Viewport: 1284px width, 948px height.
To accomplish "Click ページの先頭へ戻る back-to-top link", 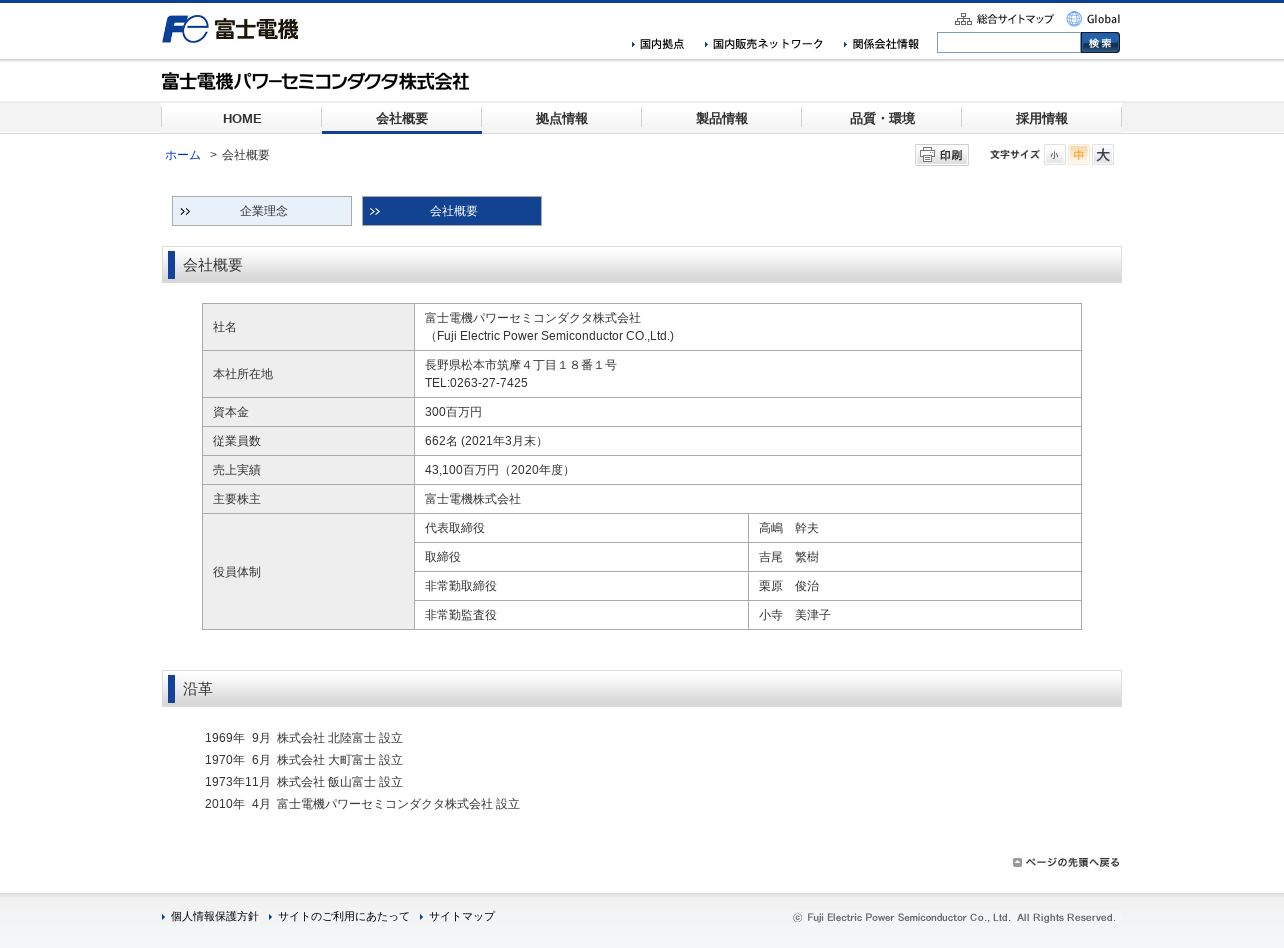I will pyautogui.click(x=1066, y=862).
